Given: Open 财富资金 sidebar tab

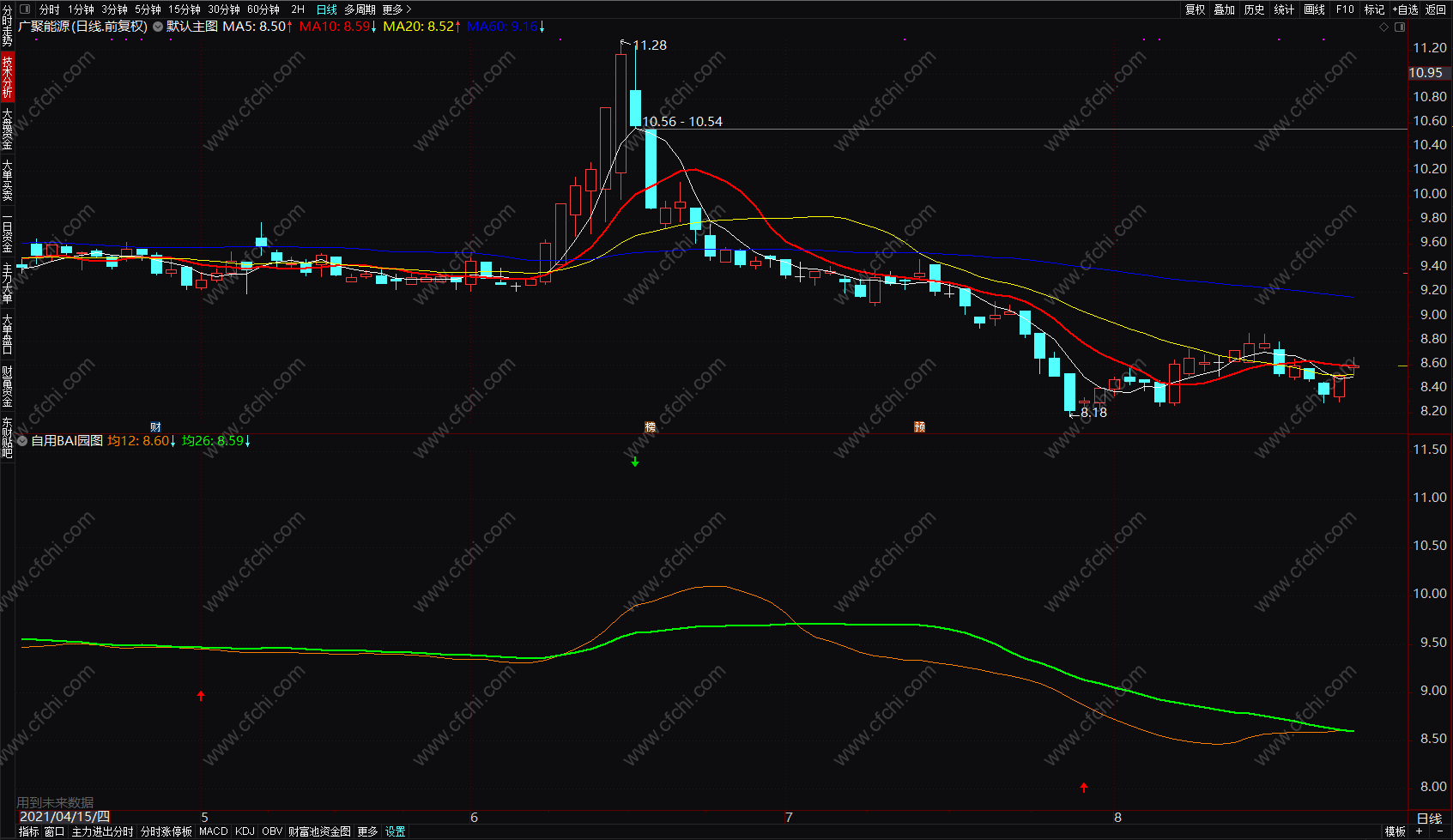Looking at the screenshot, I should click(7, 386).
